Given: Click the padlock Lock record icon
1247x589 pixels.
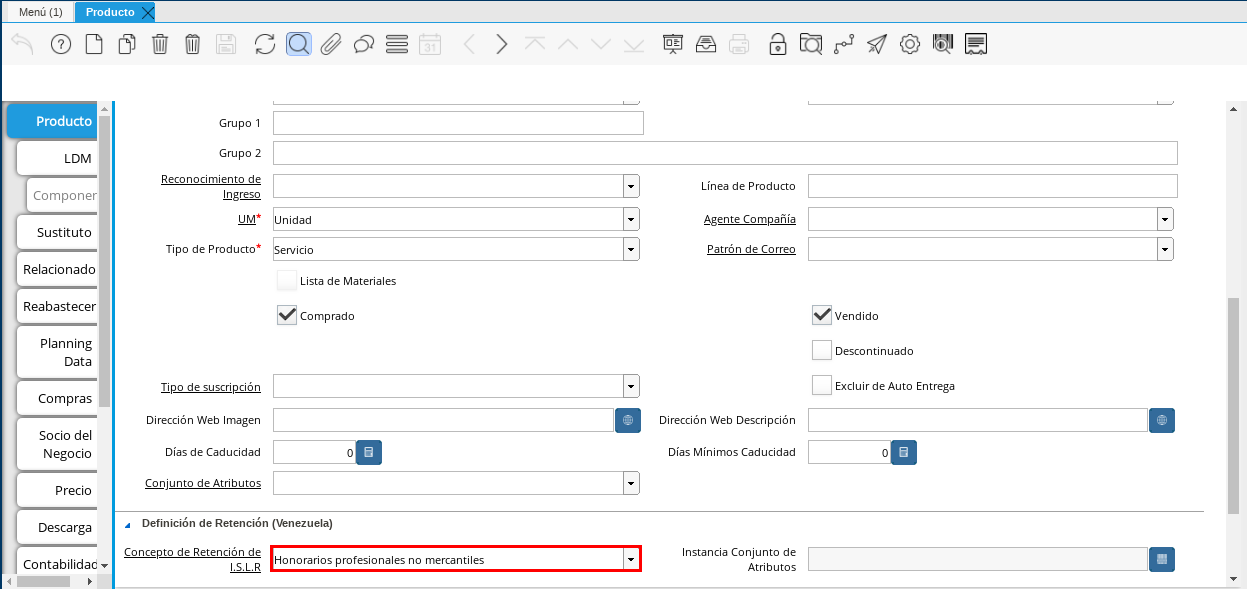Looking at the screenshot, I should point(777,44).
